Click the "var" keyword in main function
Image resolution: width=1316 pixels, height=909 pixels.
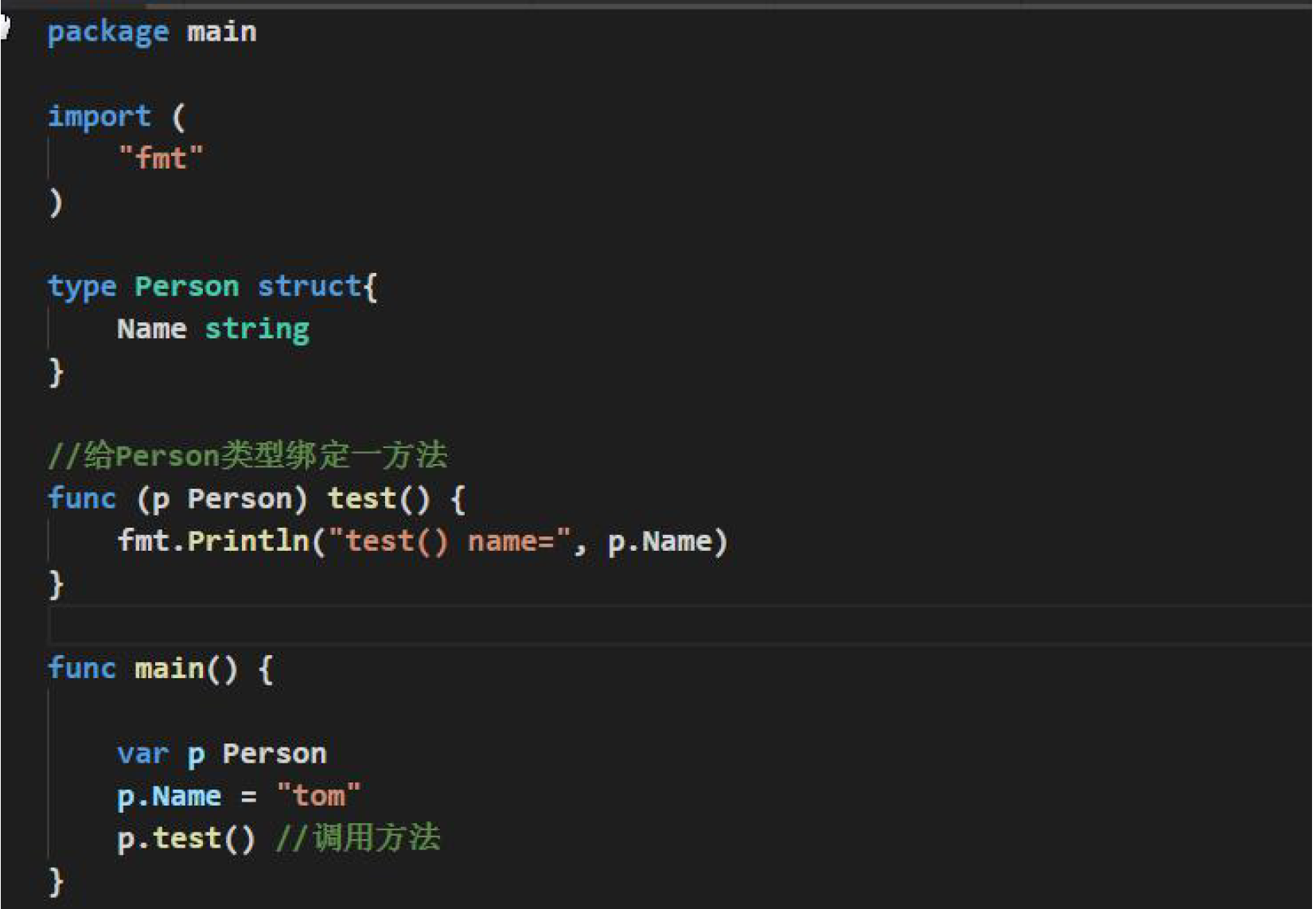click(142, 753)
